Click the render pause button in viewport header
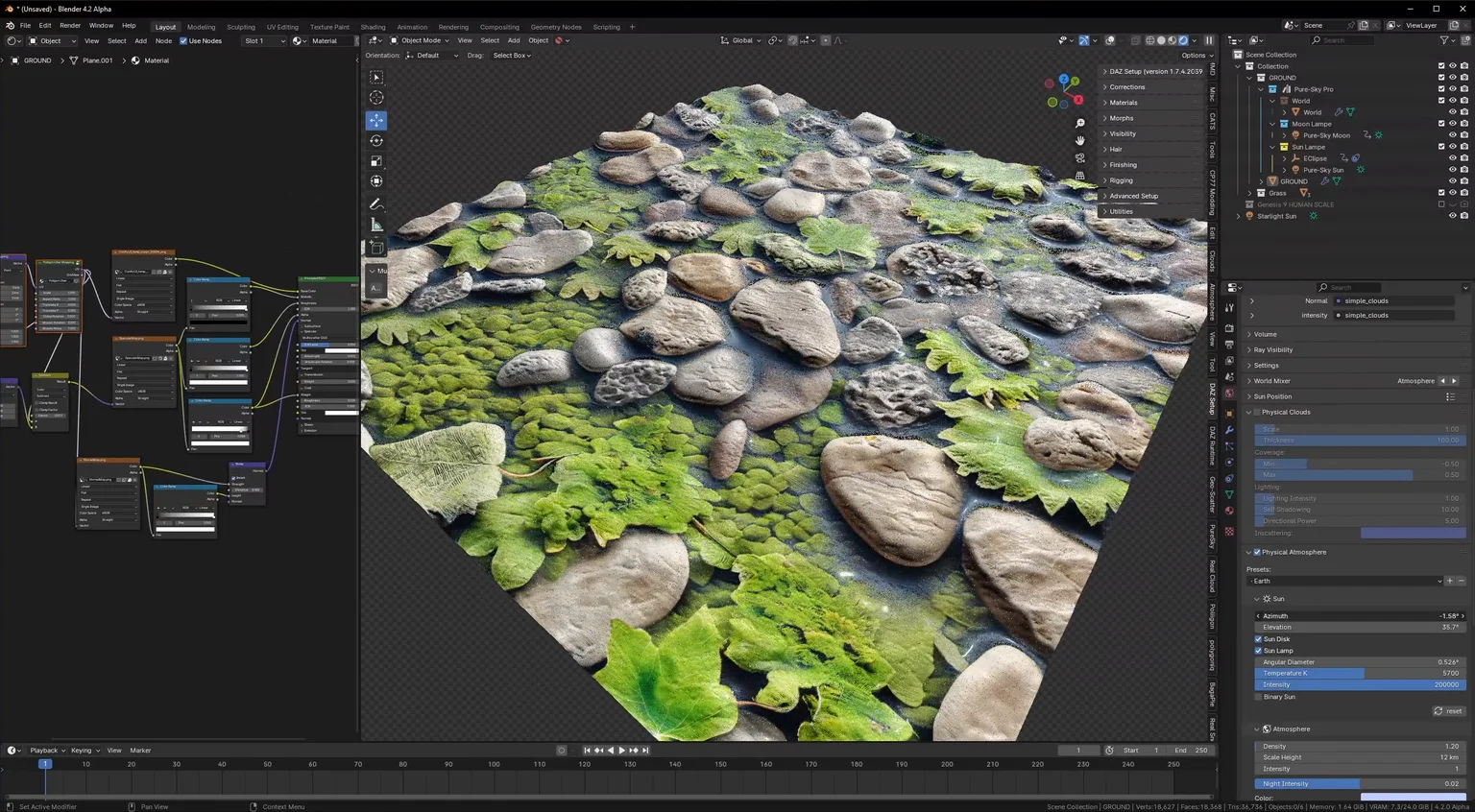This screenshot has height=812, width=1475. point(1209,40)
